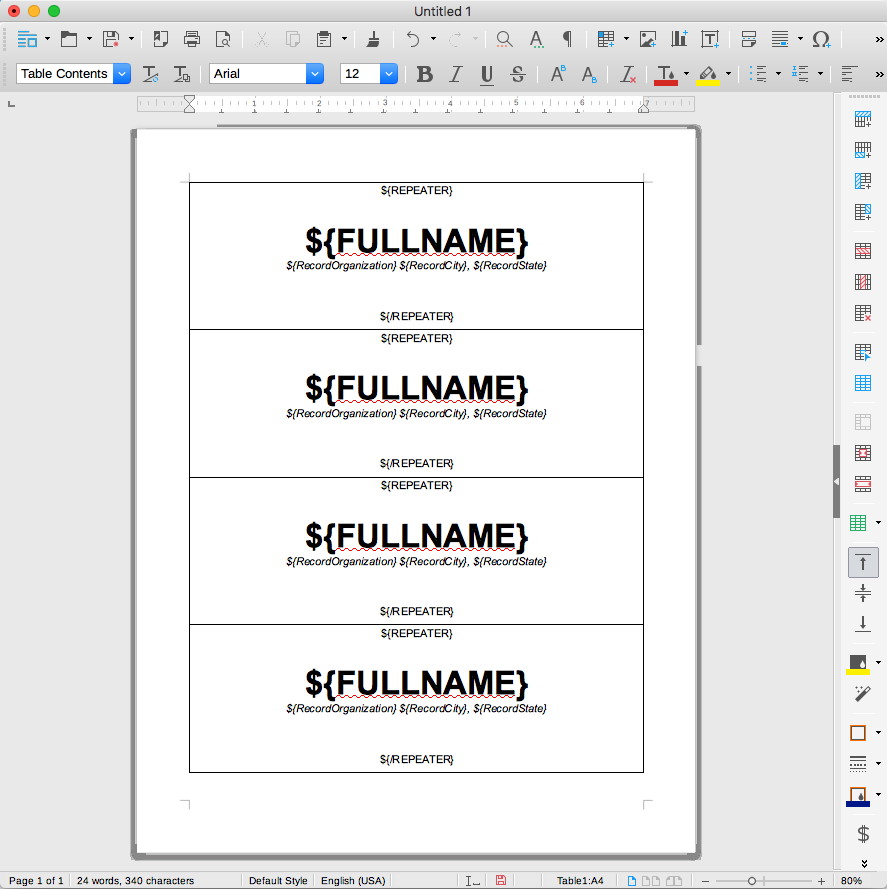887x889 pixels.
Task: Paste clipboard contents with the Paste icon
Action: click(324, 39)
